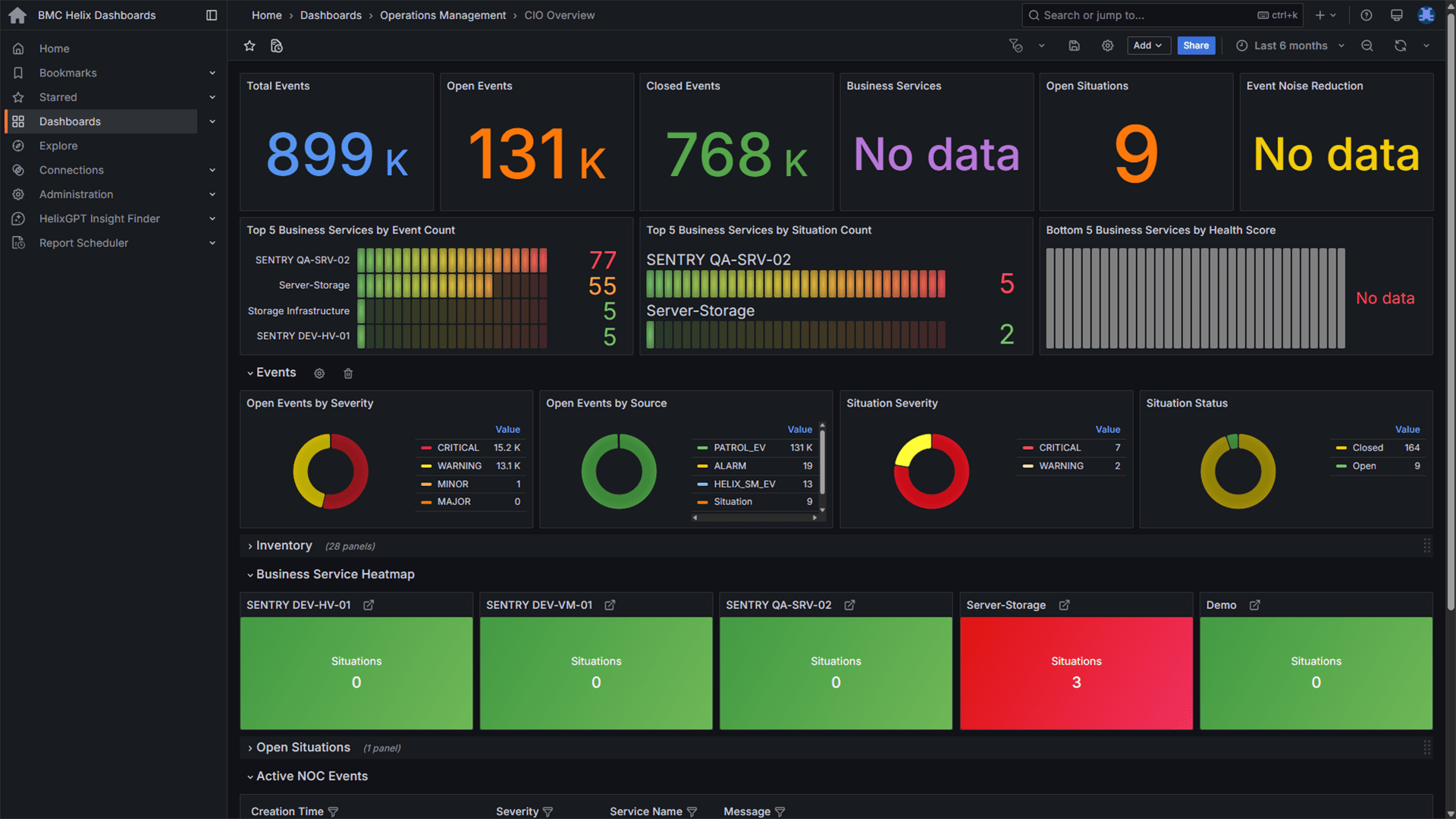
Task: Toggle Closed series in Situation Status legend
Action: [x=1367, y=448]
